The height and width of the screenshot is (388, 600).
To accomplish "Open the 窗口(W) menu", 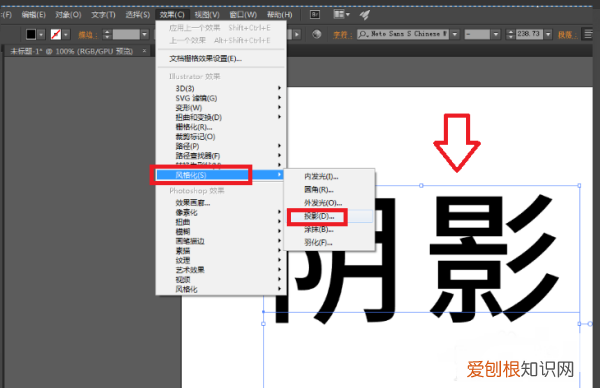I will (x=243, y=15).
